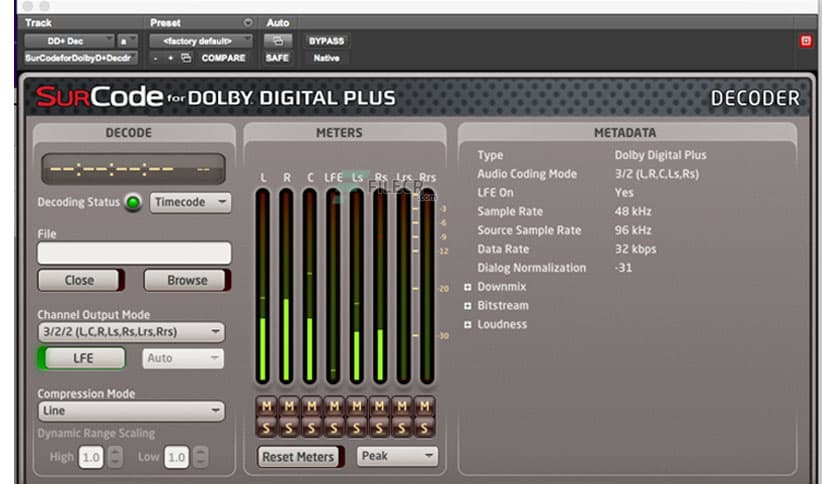Open the Channel Output Mode dropdown
Viewport: 836px width, 484px height.
tap(131, 332)
